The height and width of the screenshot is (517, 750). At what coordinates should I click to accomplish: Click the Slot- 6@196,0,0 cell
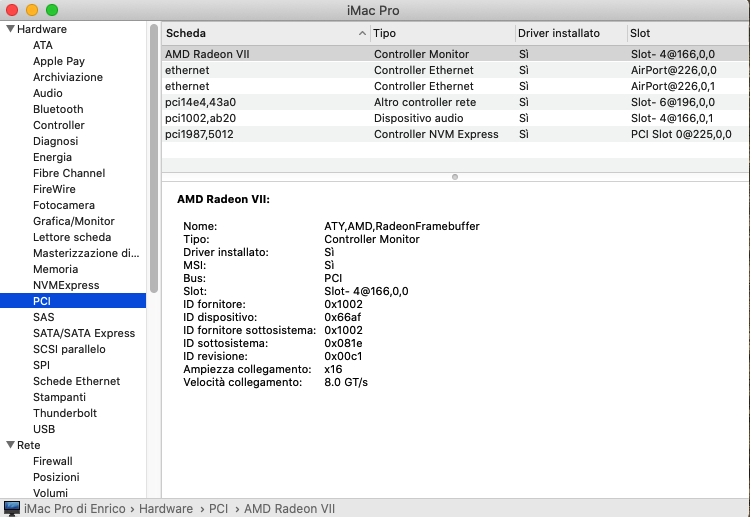(673, 102)
